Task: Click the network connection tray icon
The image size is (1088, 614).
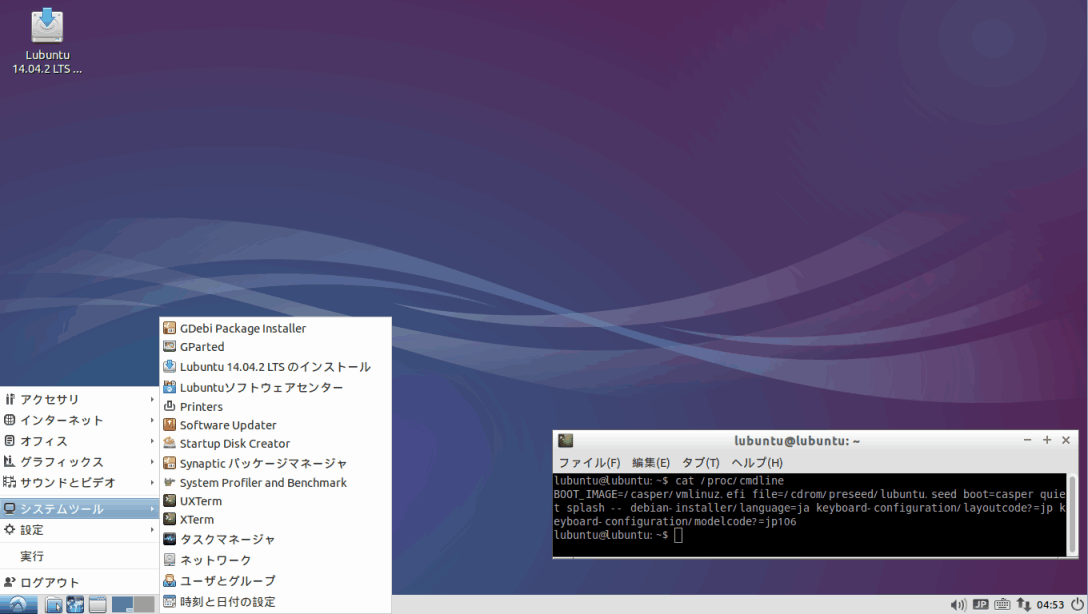Action: coord(1023,605)
